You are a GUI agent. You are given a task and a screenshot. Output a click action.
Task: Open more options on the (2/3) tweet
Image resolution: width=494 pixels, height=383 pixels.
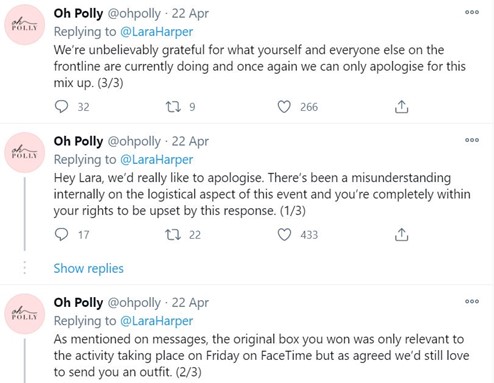coord(472,301)
